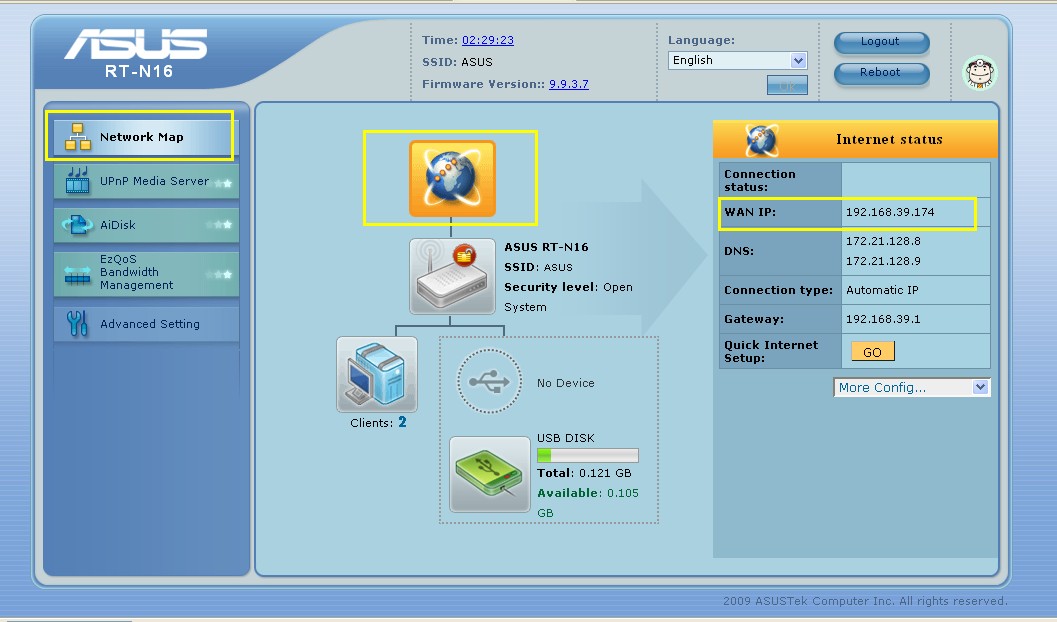
Task: Click the EzQoS bandwidth icon
Action: [x=78, y=275]
